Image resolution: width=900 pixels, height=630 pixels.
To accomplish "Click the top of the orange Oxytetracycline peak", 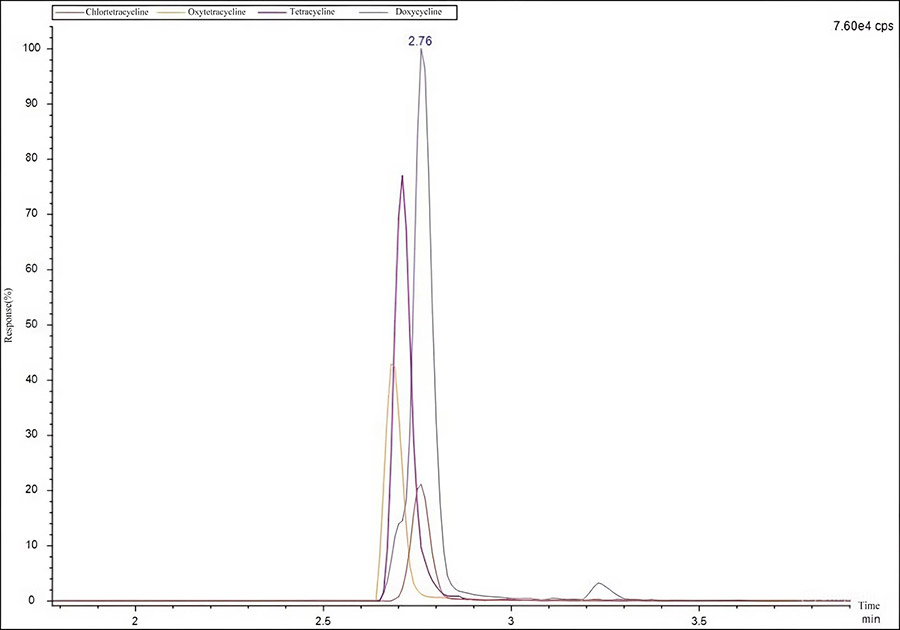I will tap(392, 366).
